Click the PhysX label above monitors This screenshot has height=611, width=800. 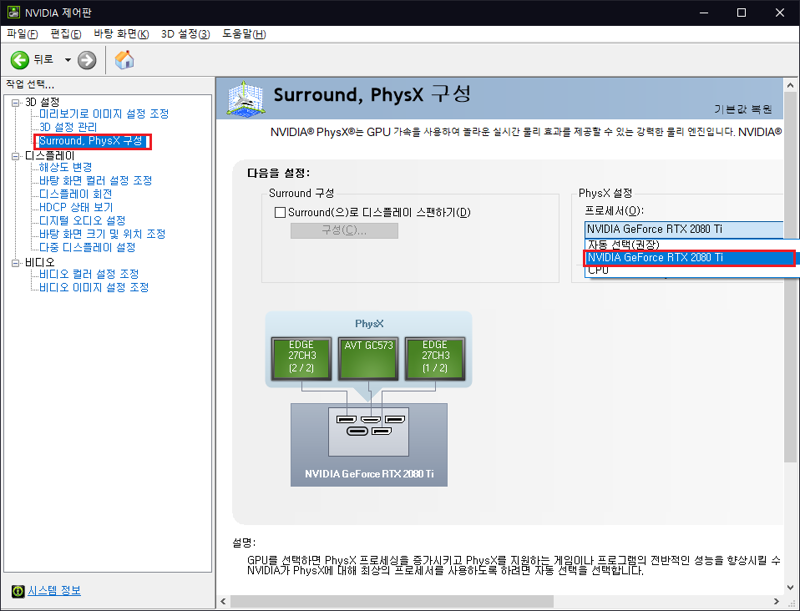(x=369, y=324)
